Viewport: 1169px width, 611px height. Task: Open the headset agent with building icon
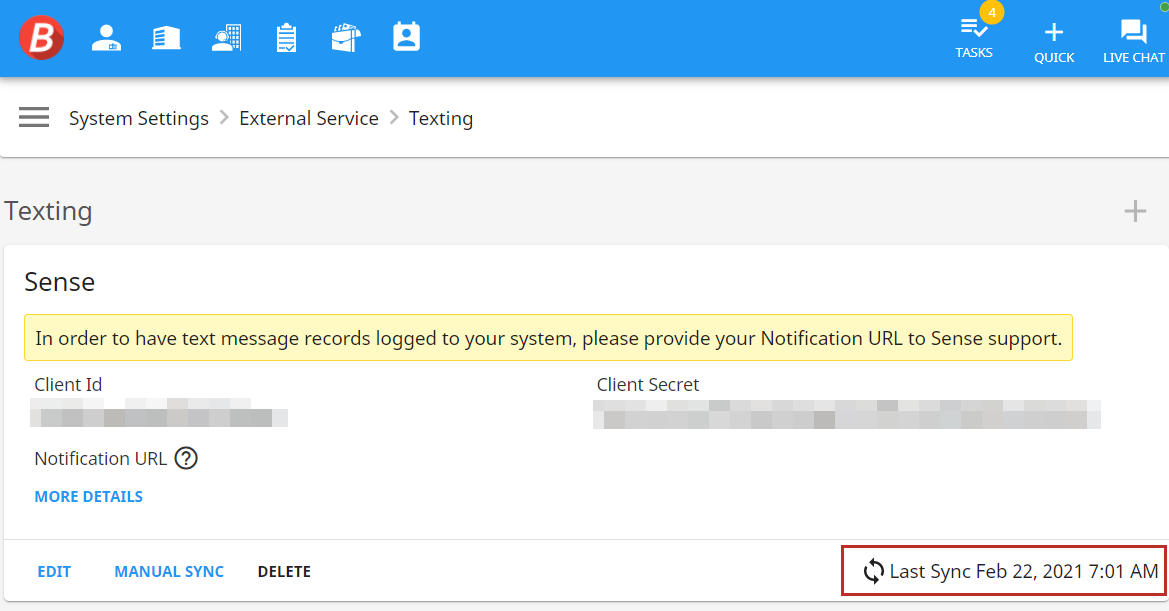(x=227, y=38)
